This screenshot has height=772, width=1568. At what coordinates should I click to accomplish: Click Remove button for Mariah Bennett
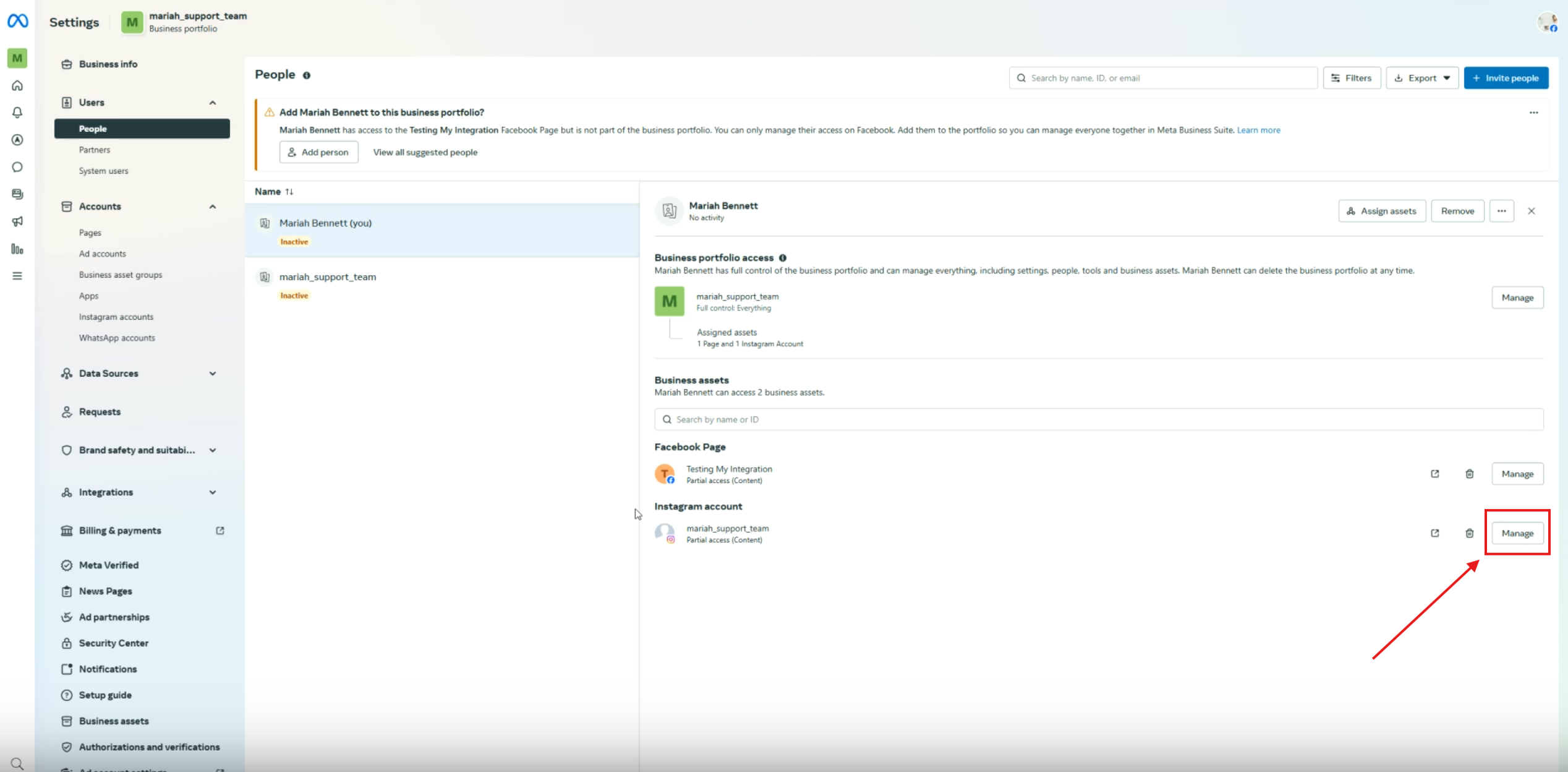coord(1457,211)
